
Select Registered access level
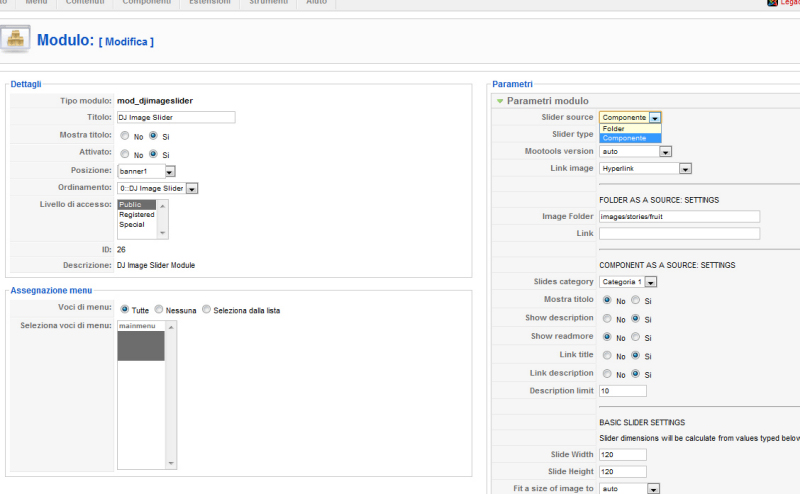[x=137, y=215]
